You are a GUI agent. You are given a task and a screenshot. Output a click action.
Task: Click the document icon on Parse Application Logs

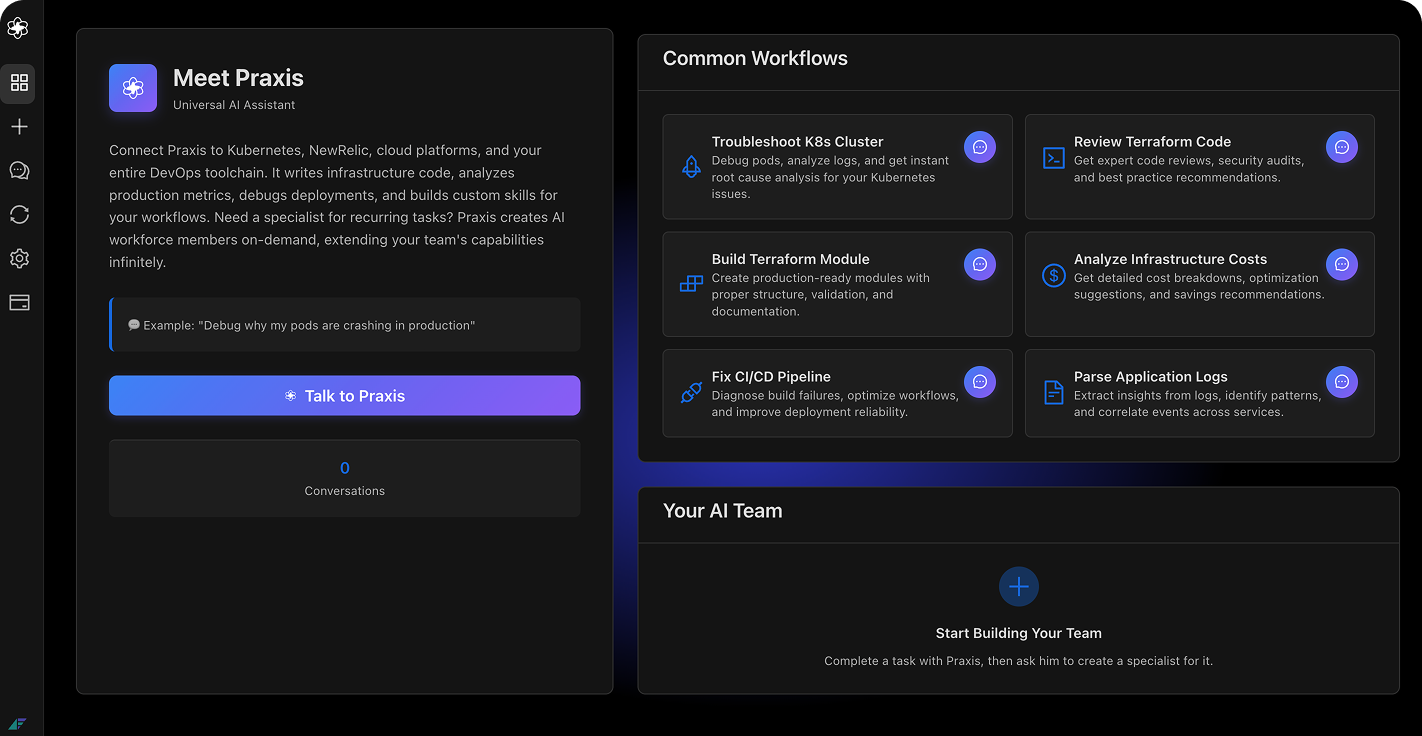[1052, 392]
